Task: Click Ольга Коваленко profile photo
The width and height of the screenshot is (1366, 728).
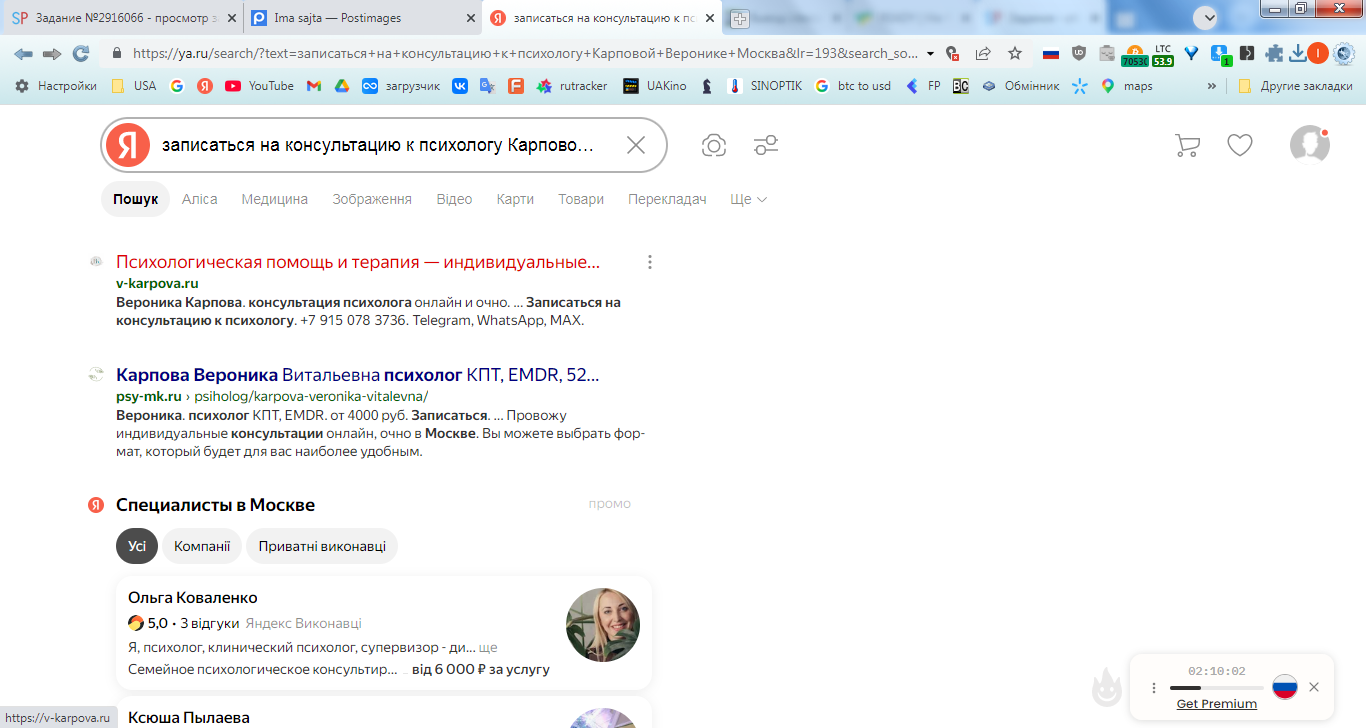Action: coord(603,625)
